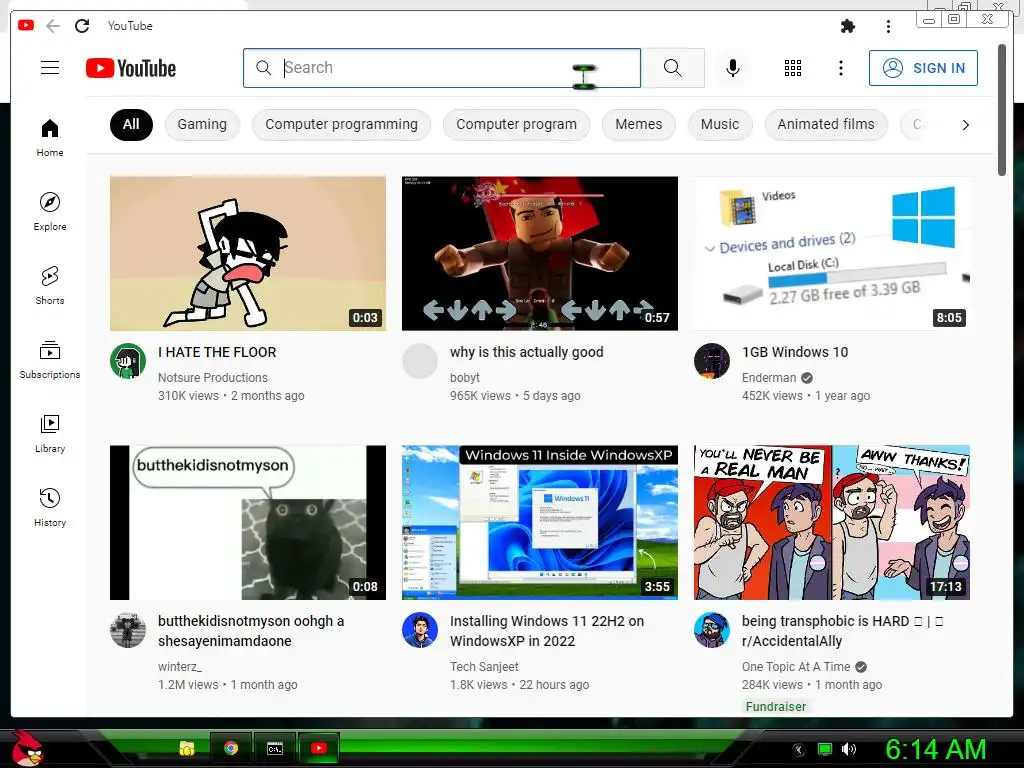Open the Tech Sanjeet channel name
1024x768 pixels.
point(484,667)
